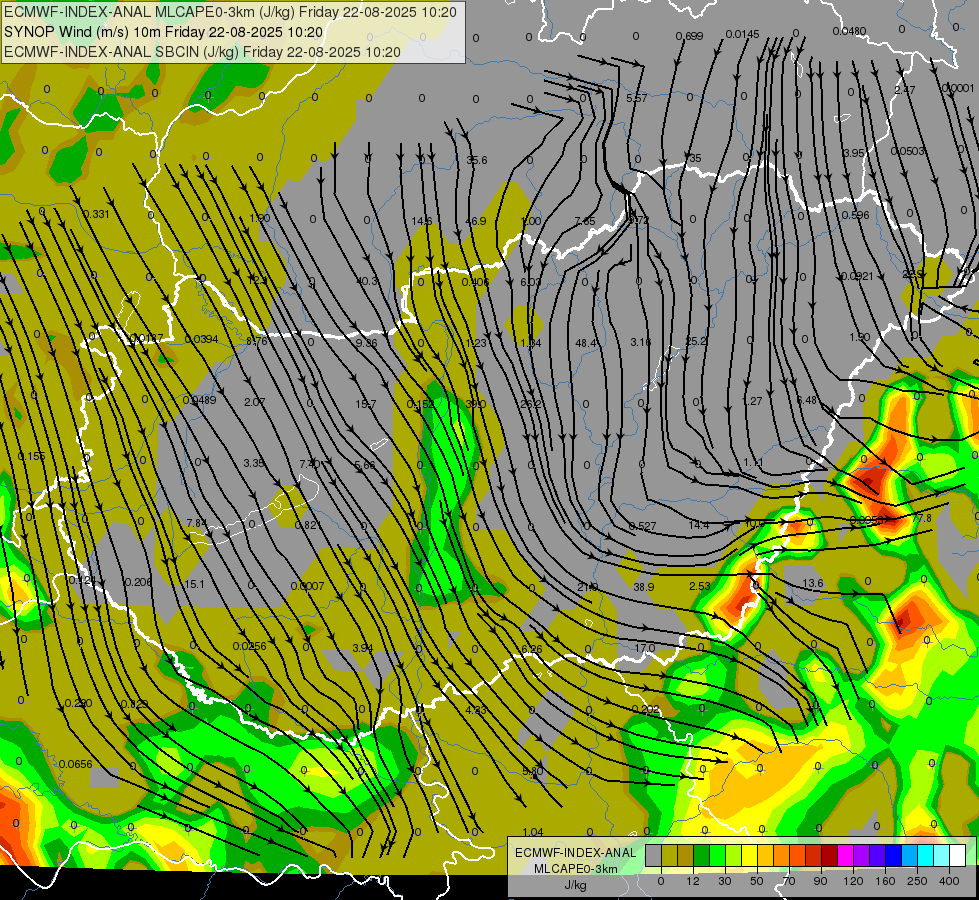This screenshot has height=900, width=979.
Task: Click the map value 46.9
Action: (476, 221)
